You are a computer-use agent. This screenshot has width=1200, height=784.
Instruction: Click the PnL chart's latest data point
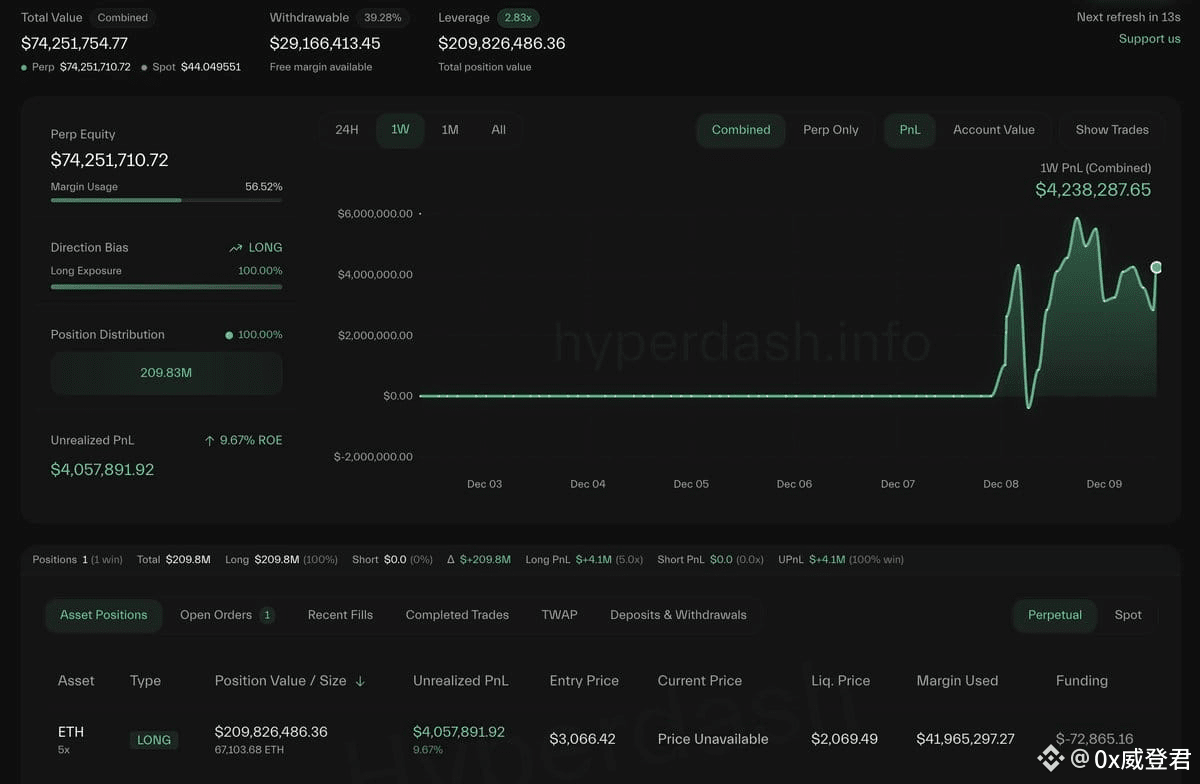(1156, 267)
